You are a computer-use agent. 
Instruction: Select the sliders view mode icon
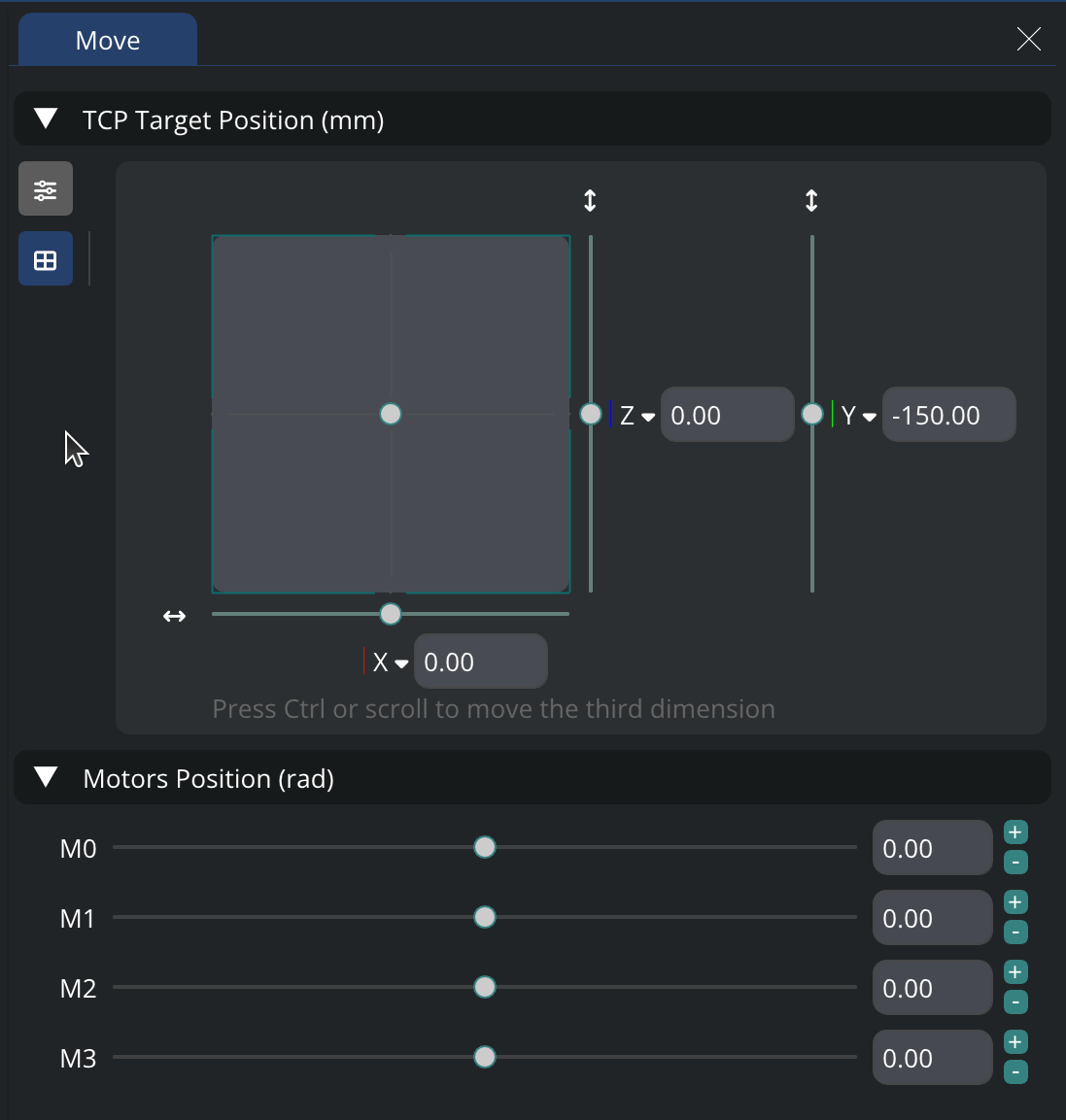coord(46,188)
